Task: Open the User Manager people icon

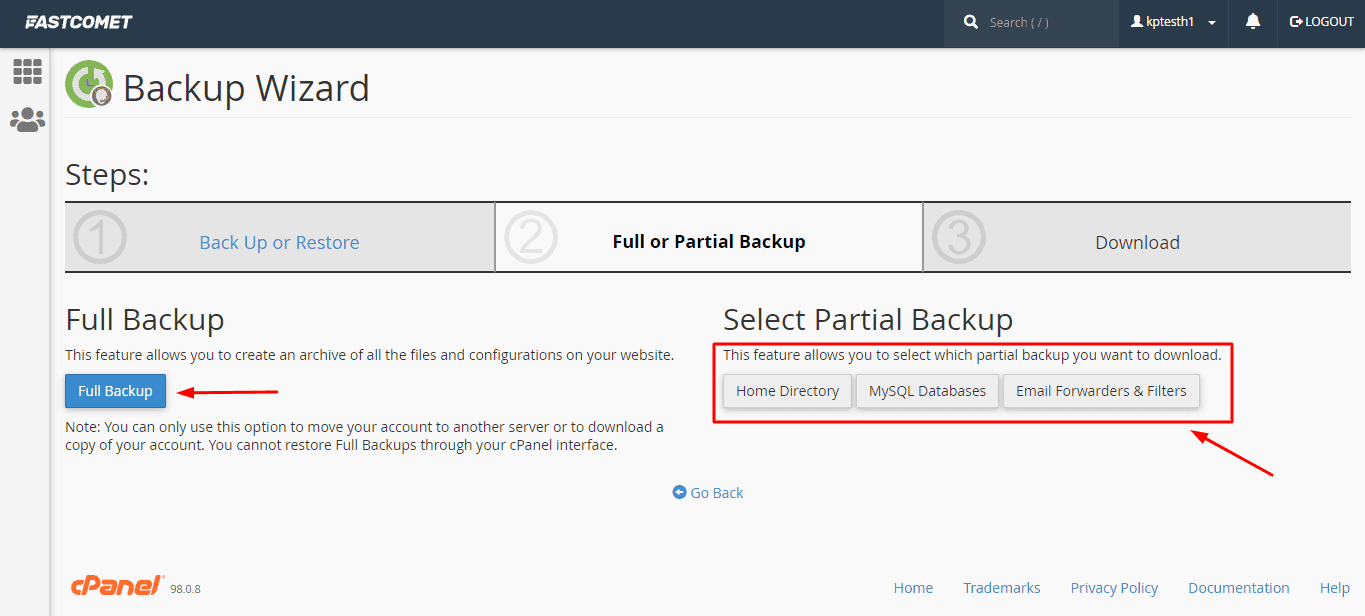Action: [27, 120]
